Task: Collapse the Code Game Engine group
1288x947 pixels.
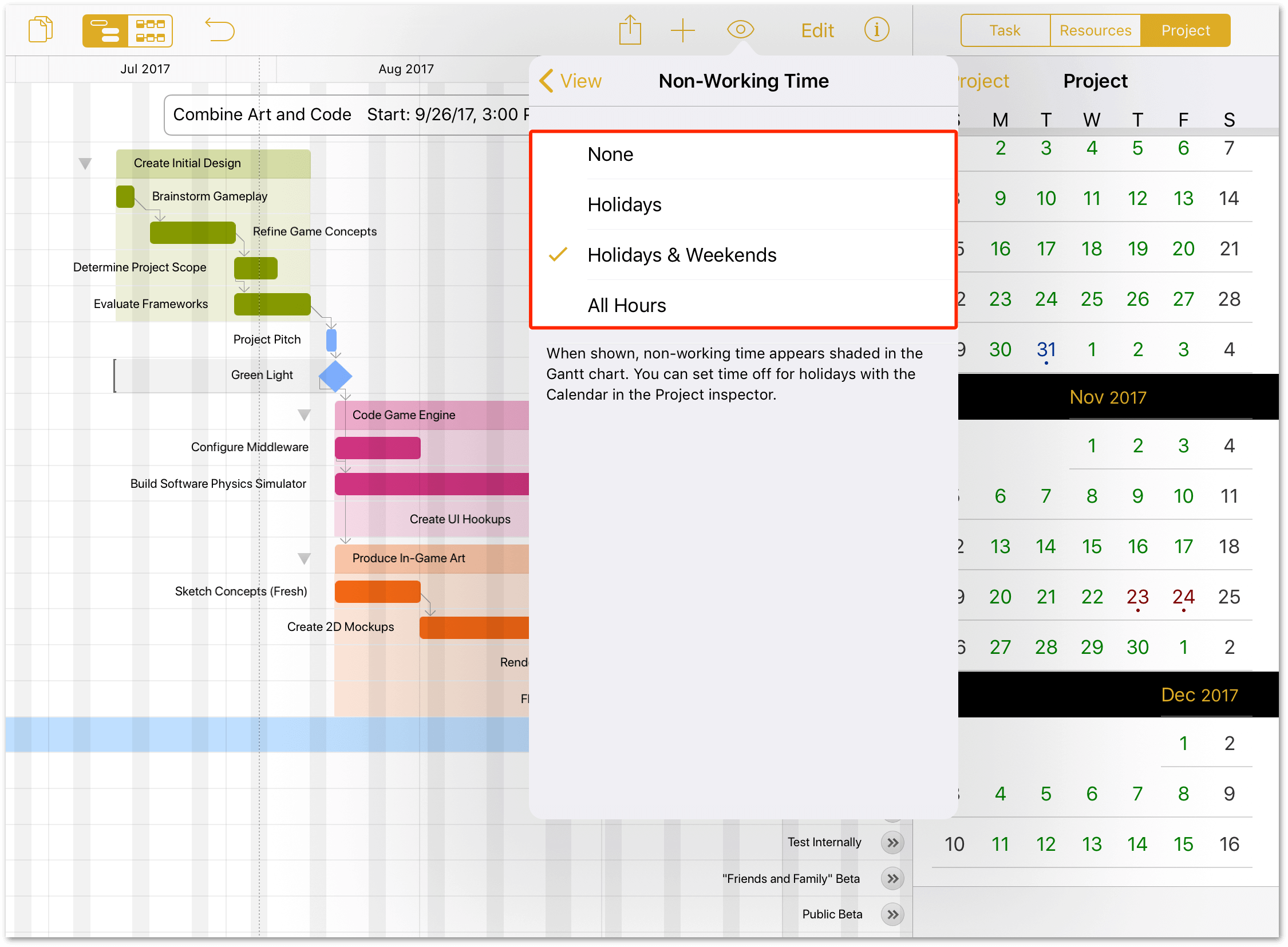Action: click(x=305, y=415)
